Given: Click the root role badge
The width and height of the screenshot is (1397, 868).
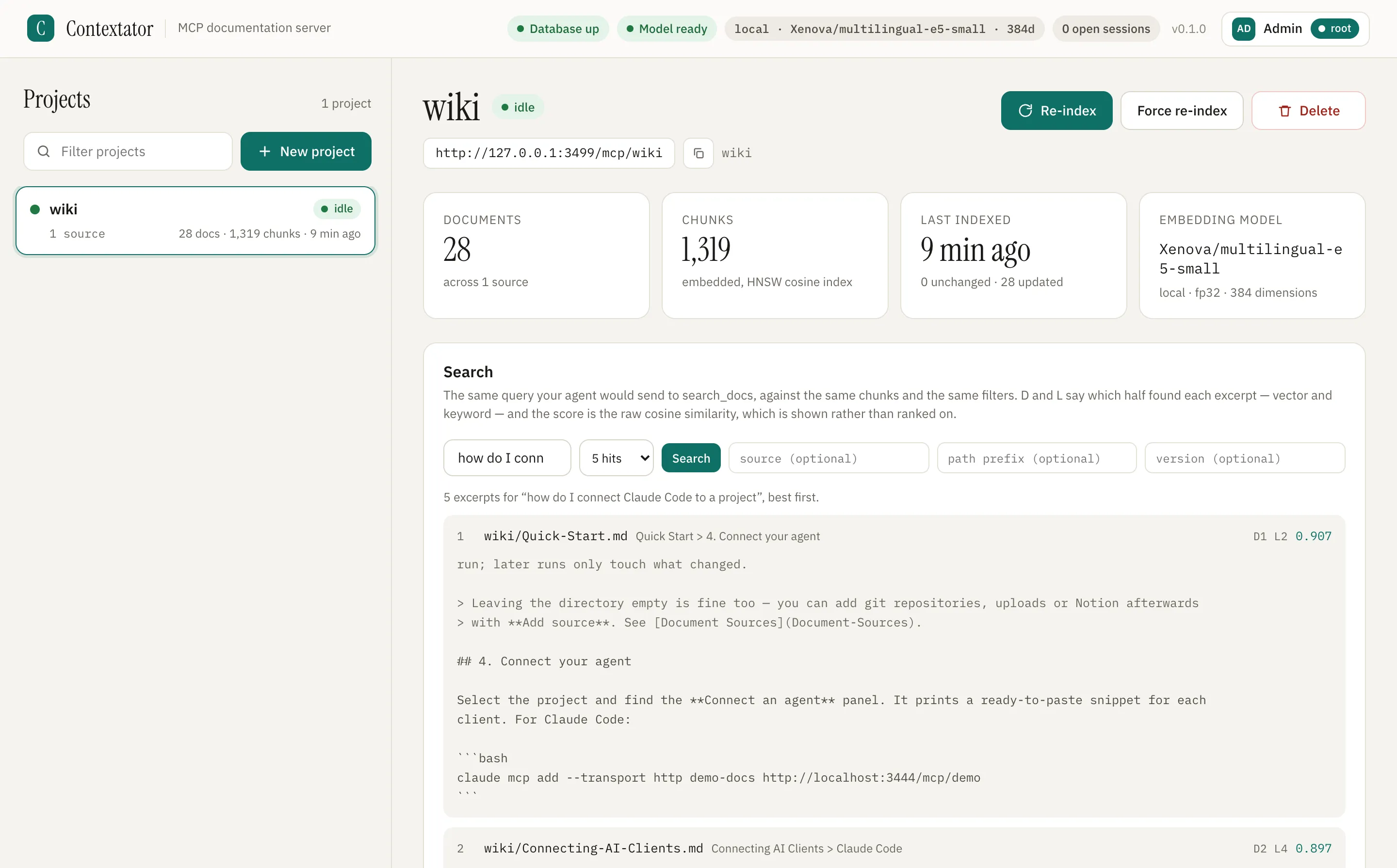Looking at the screenshot, I should click(x=1334, y=29).
